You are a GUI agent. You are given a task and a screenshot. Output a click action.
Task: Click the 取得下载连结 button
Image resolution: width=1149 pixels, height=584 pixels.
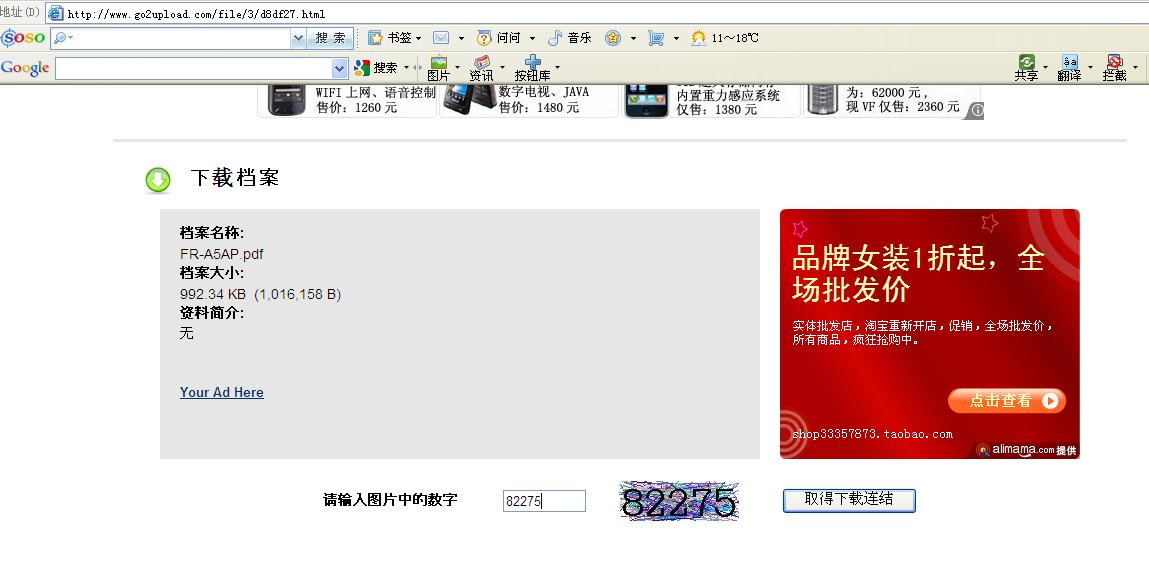pyautogui.click(x=849, y=500)
